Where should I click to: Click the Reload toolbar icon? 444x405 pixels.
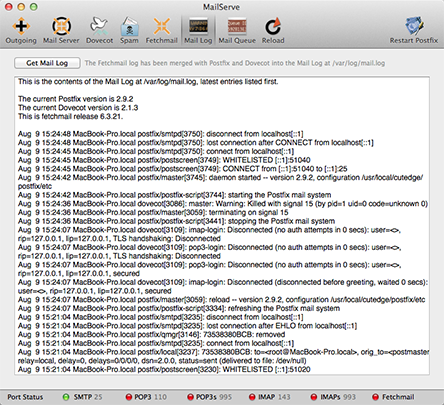coord(273,31)
